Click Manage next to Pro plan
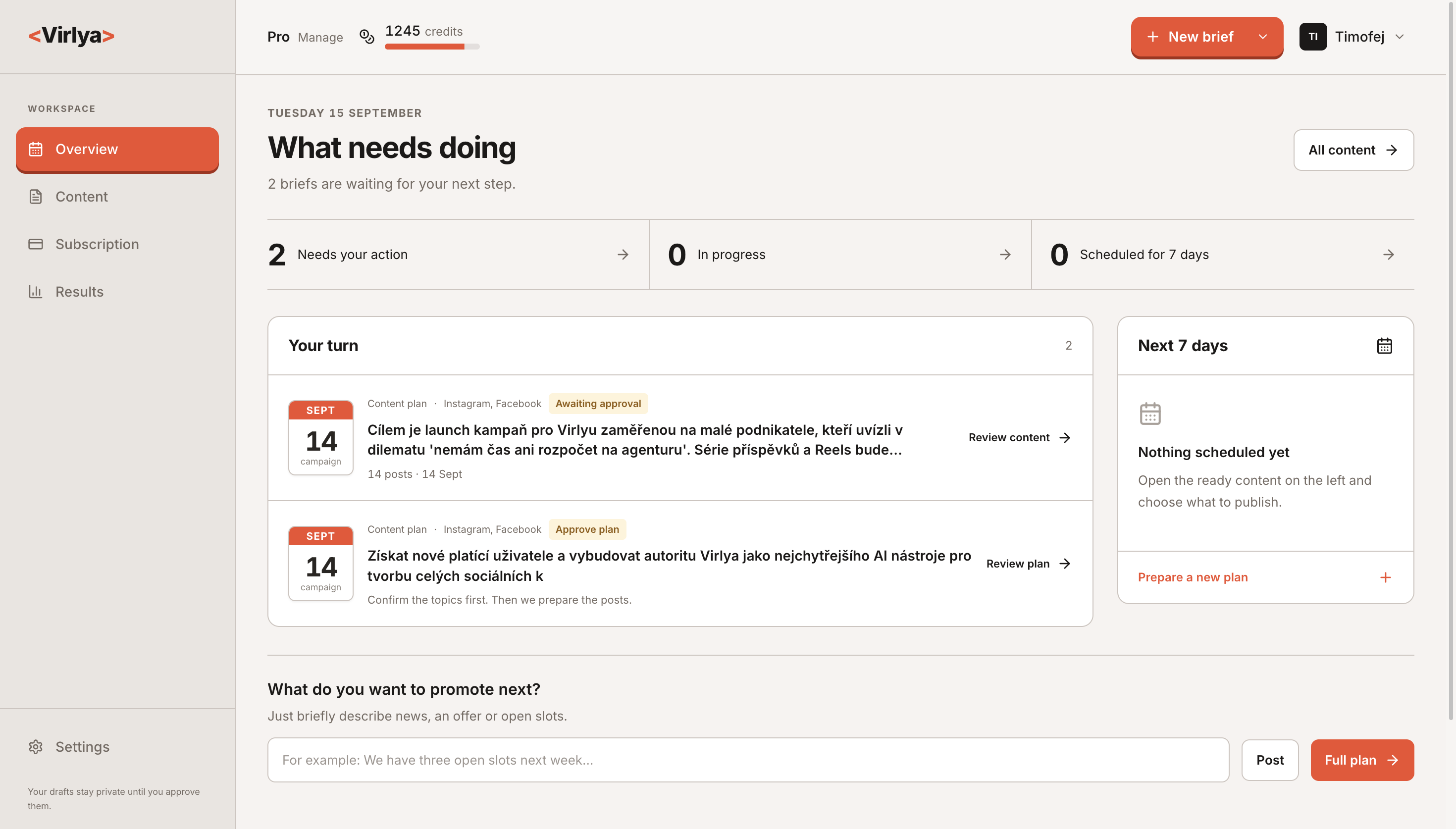The width and height of the screenshot is (1456, 829). 320,37
